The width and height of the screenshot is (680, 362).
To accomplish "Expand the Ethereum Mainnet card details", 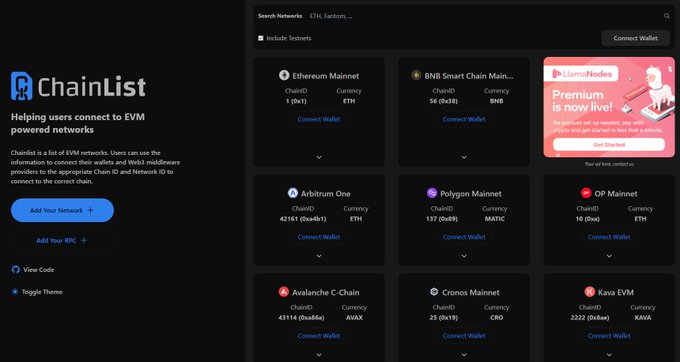I will pyautogui.click(x=319, y=157).
